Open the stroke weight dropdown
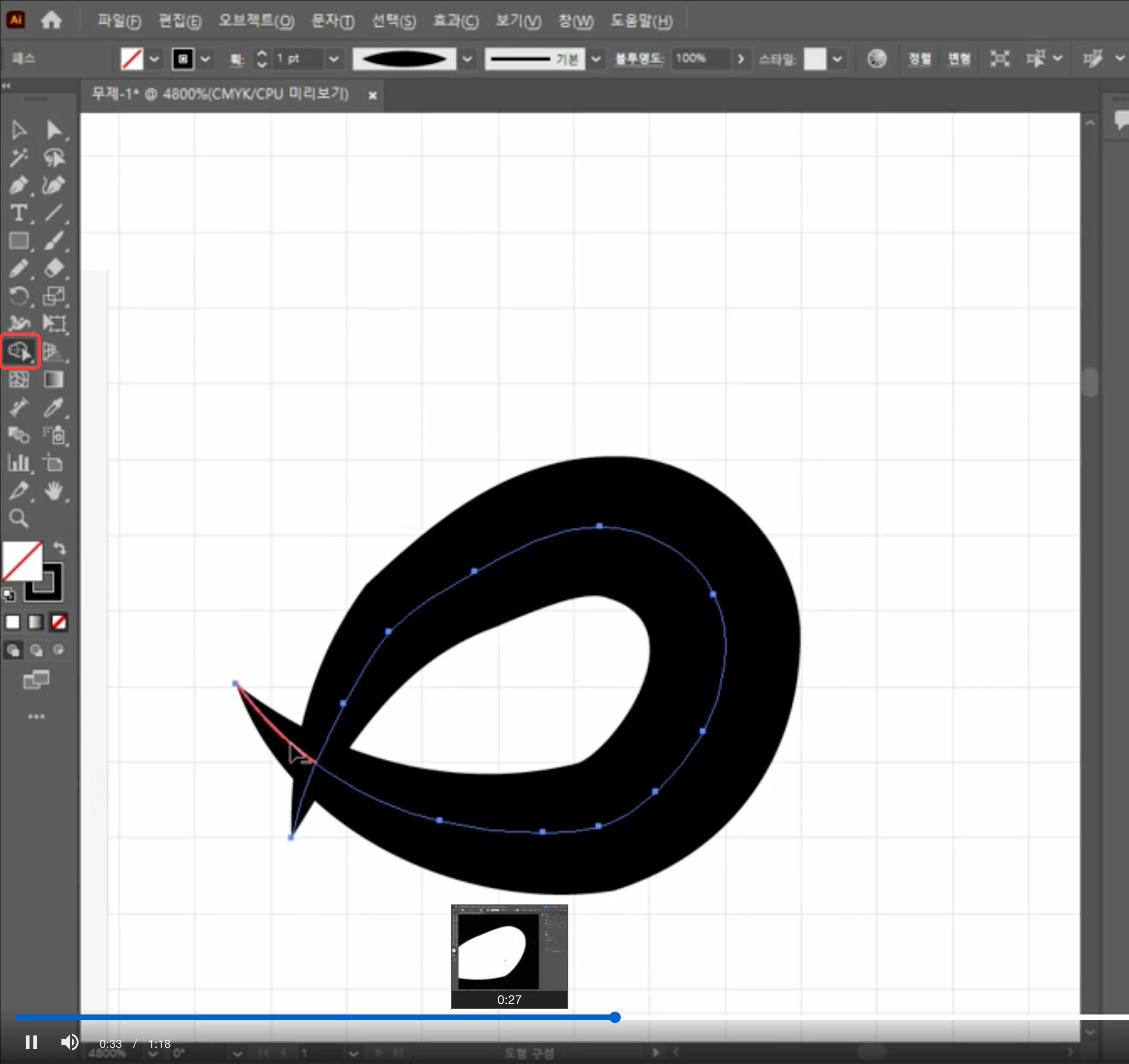Viewport: 1129px width, 1064px height. pyautogui.click(x=334, y=59)
